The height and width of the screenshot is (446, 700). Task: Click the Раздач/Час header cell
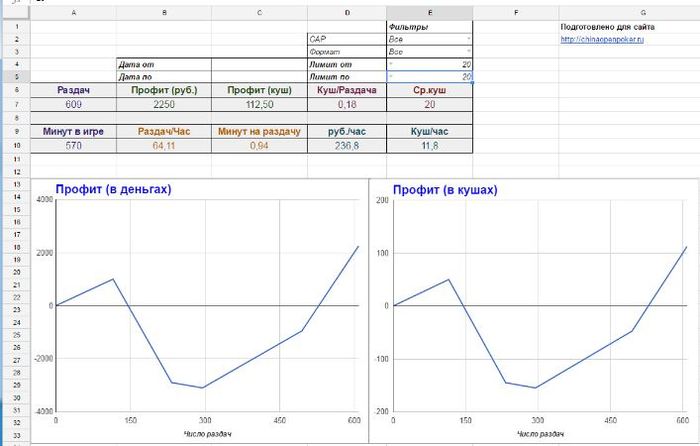164,132
